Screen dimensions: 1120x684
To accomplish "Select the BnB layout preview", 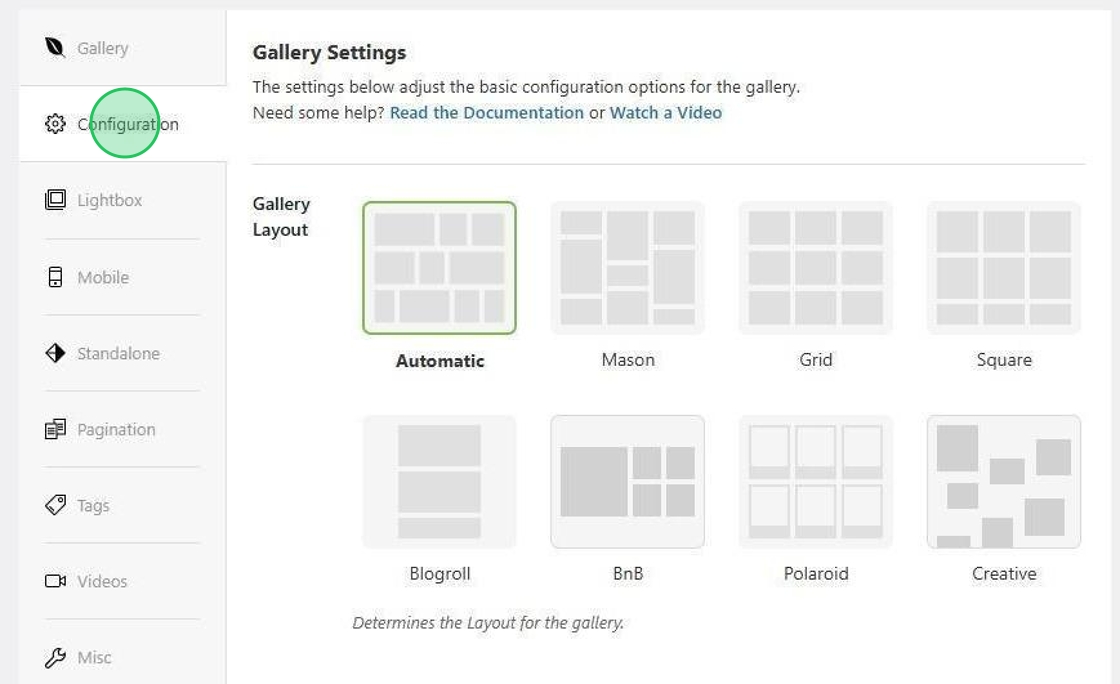I will tap(628, 480).
